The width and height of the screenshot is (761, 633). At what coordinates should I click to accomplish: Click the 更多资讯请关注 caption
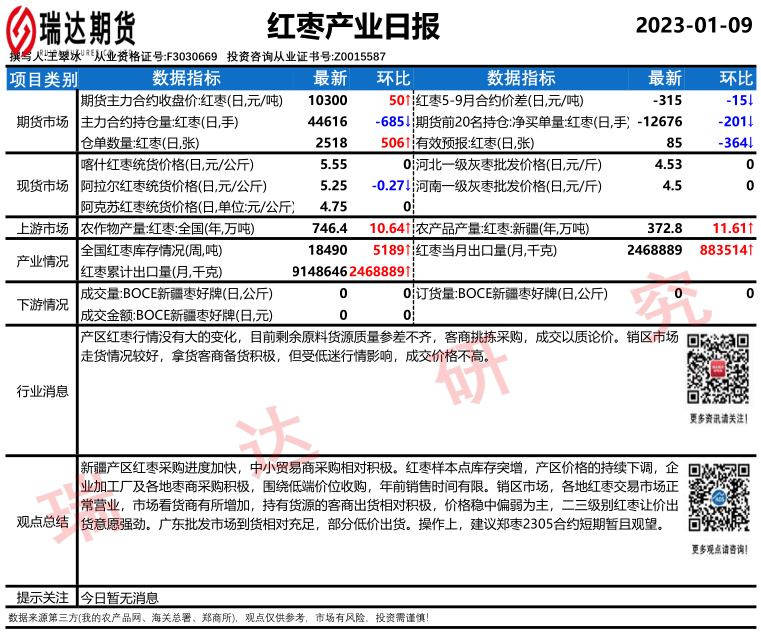tap(718, 418)
